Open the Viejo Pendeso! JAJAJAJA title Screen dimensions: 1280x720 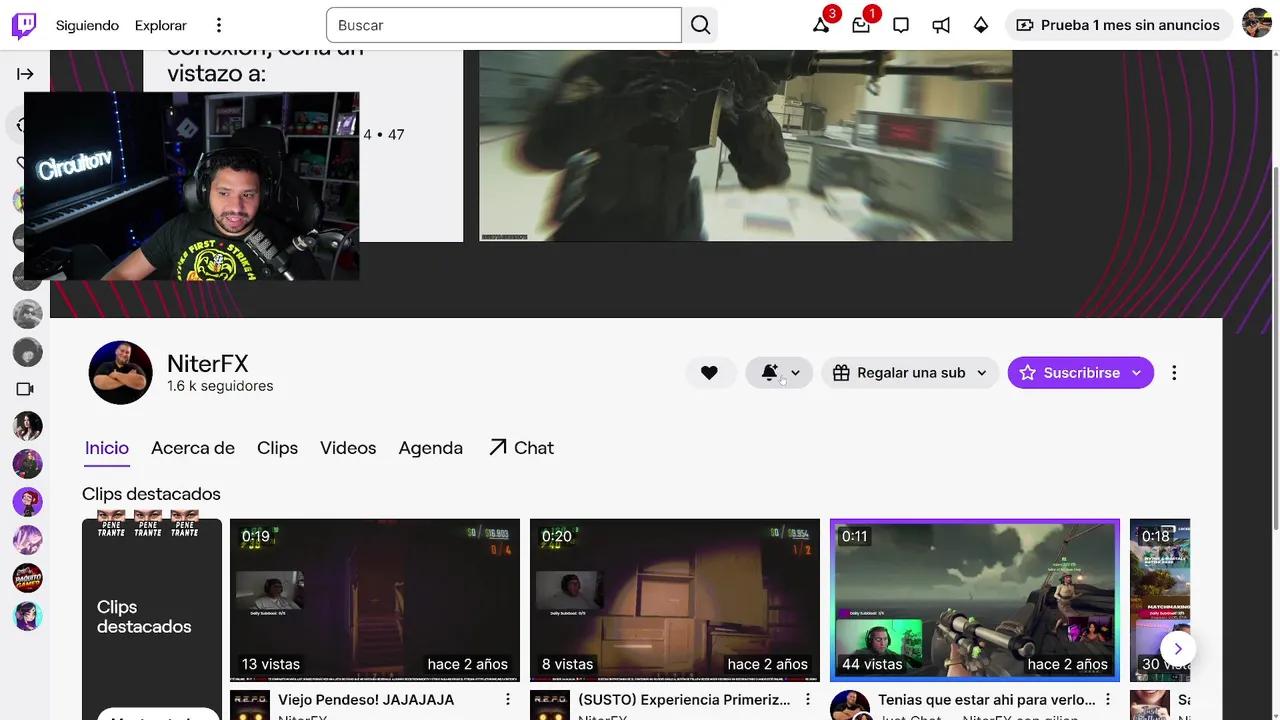point(366,700)
